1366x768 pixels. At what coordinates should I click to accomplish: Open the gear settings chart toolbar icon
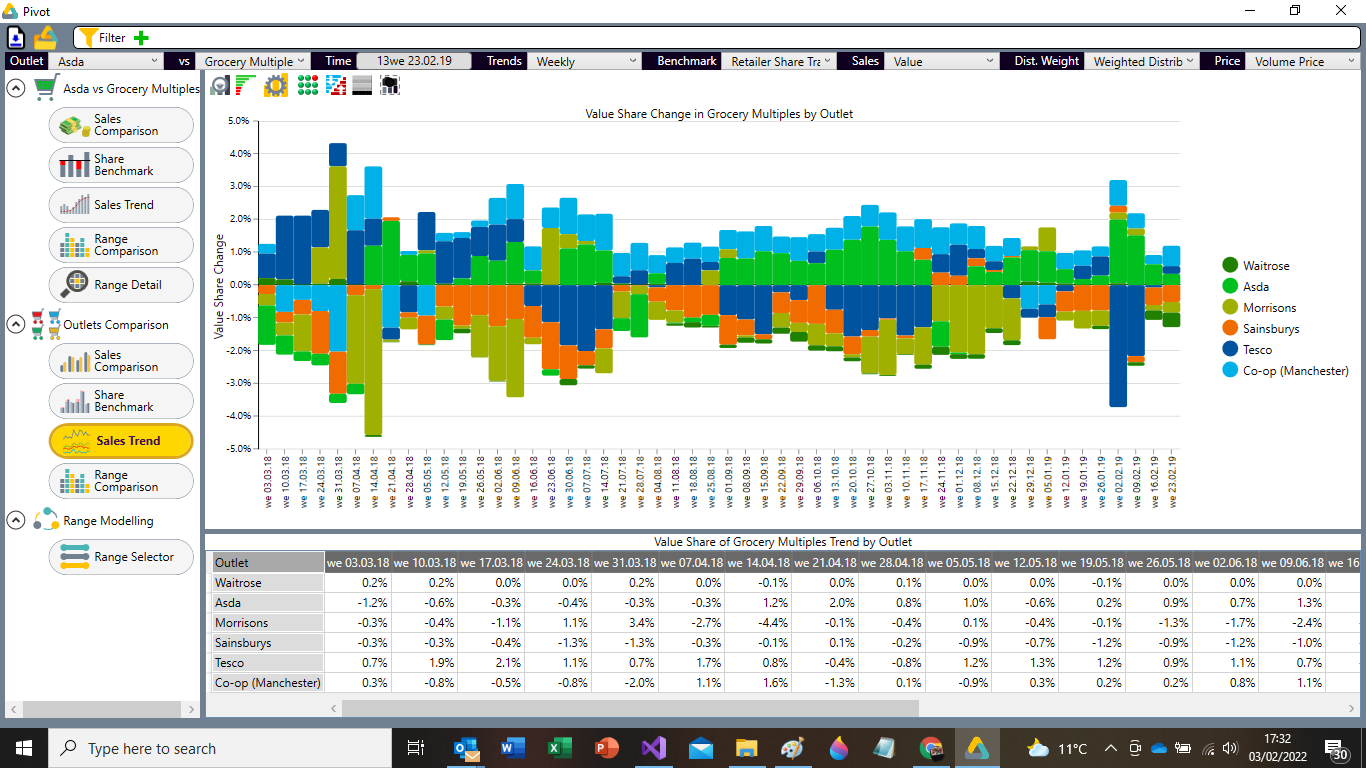[276, 86]
